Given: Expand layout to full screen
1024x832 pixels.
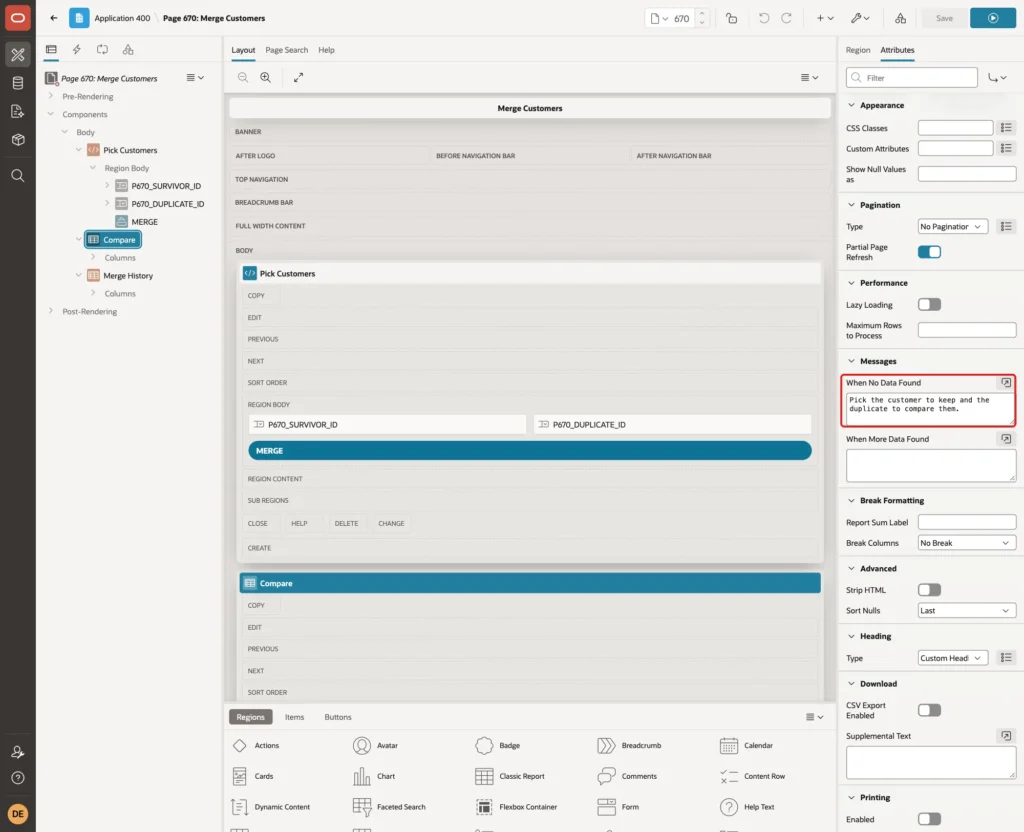Looking at the screenshot, I should click(x=298, y=78).
